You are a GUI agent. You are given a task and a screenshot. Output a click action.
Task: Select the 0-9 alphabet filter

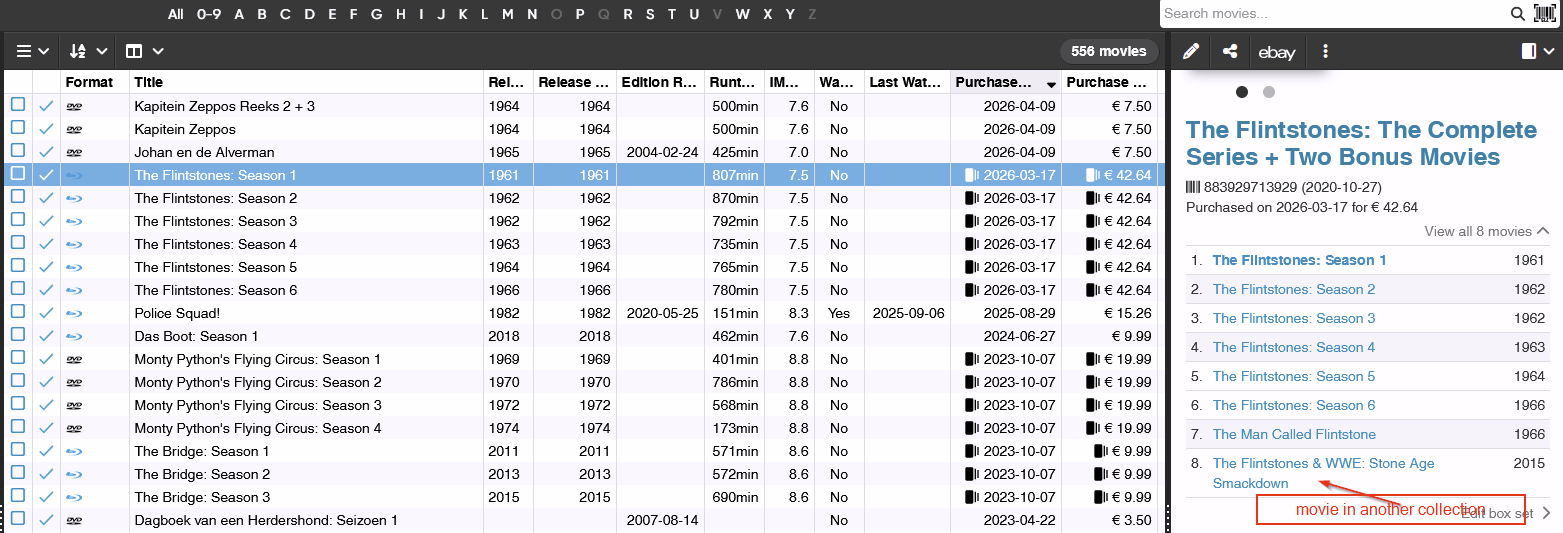209,14
